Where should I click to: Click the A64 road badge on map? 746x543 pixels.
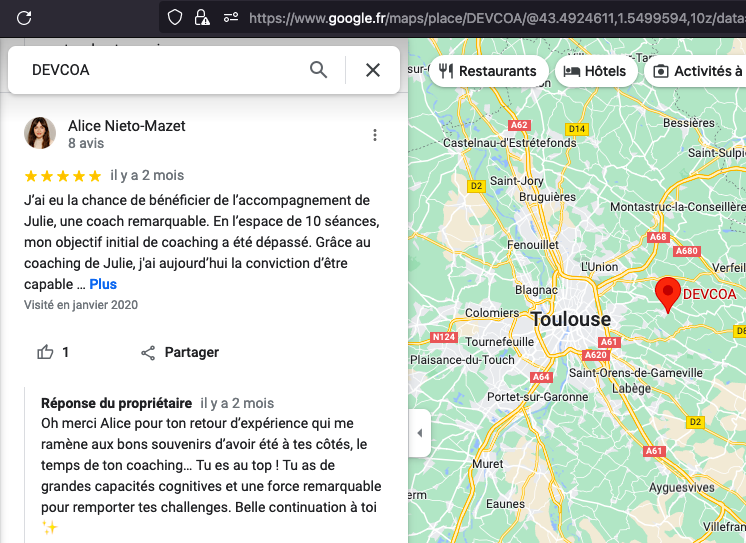pyautogui.click(x=541, y=377)
